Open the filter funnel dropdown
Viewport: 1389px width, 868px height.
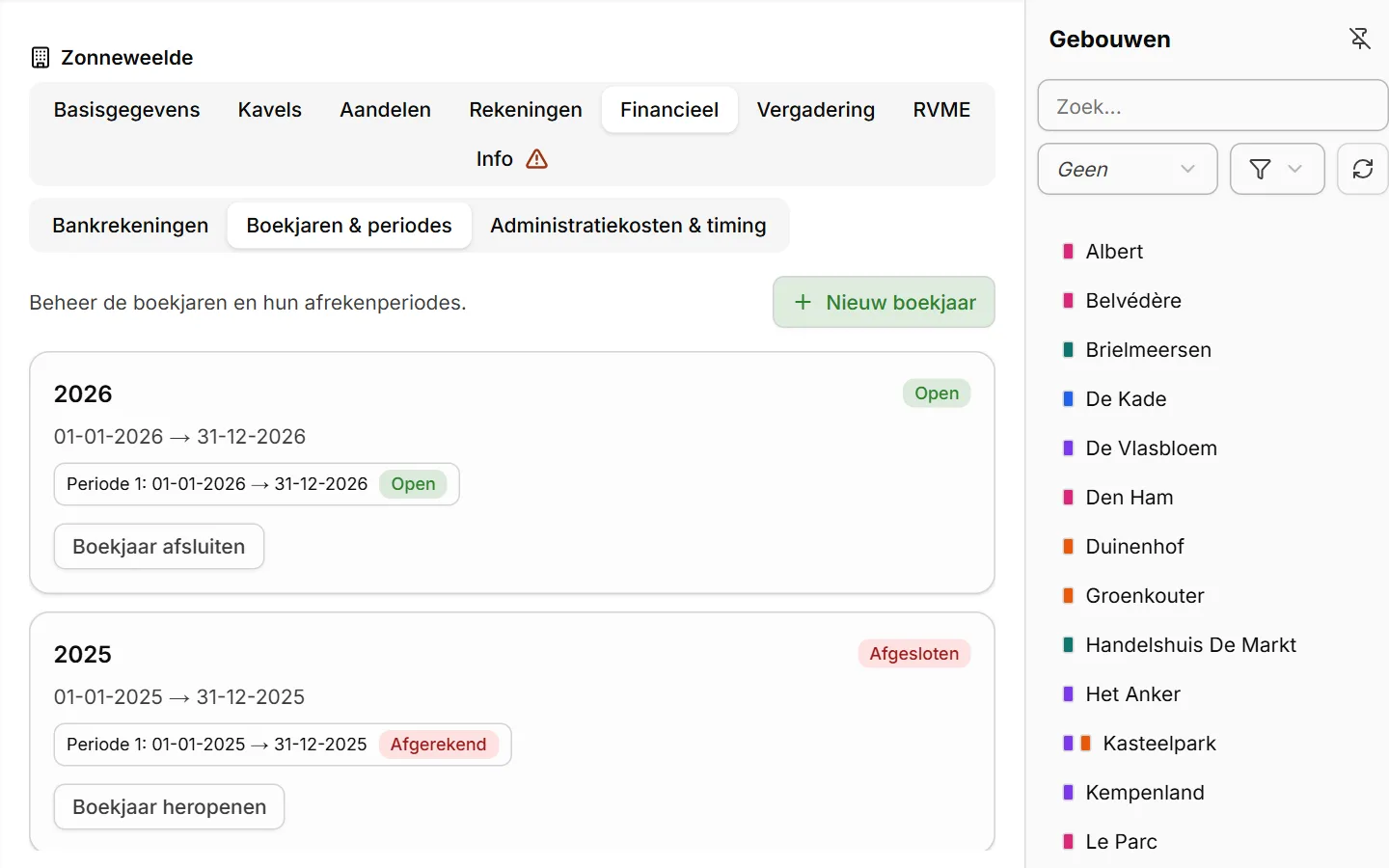1277,169
